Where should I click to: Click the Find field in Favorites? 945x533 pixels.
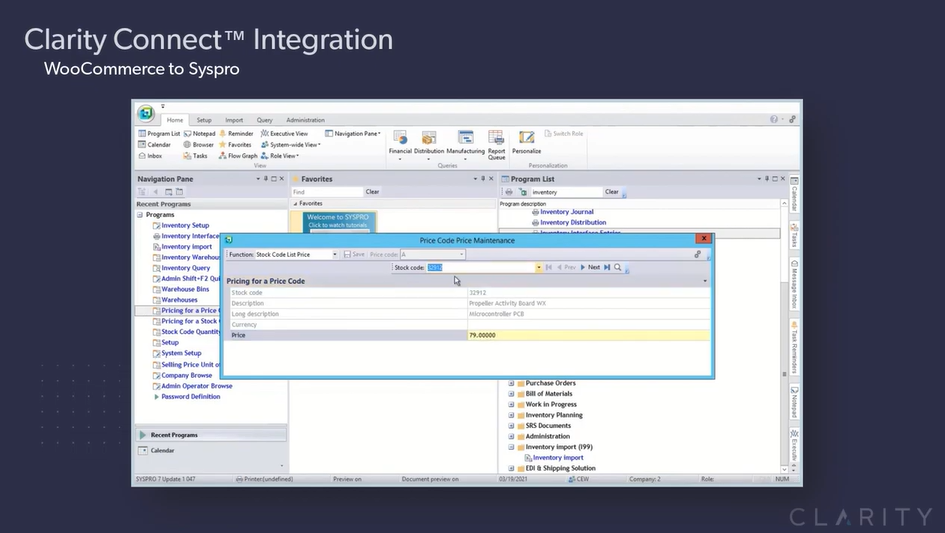click(x=327, y=192)
